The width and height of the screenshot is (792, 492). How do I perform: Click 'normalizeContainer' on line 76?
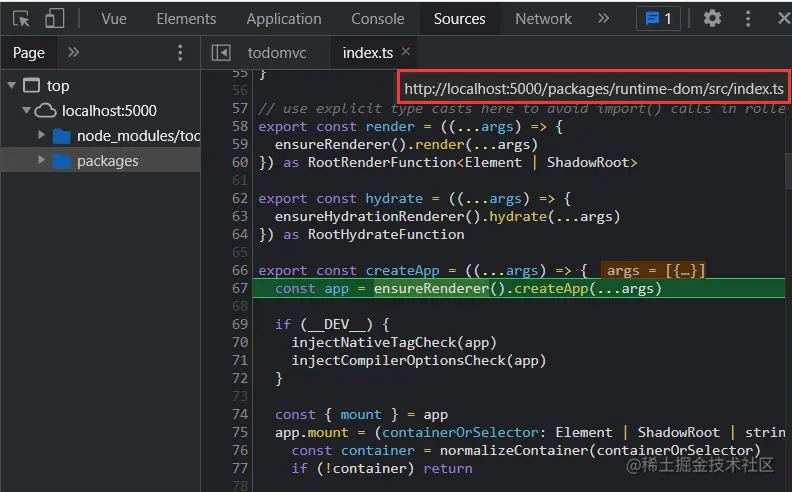514,451
